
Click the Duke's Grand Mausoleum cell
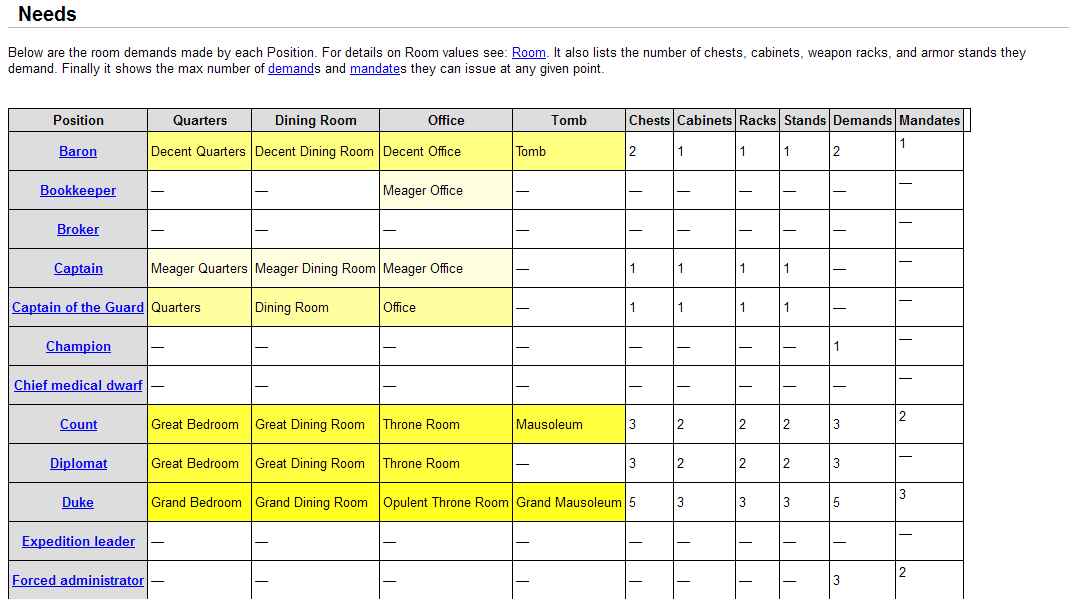pos(568,502)
